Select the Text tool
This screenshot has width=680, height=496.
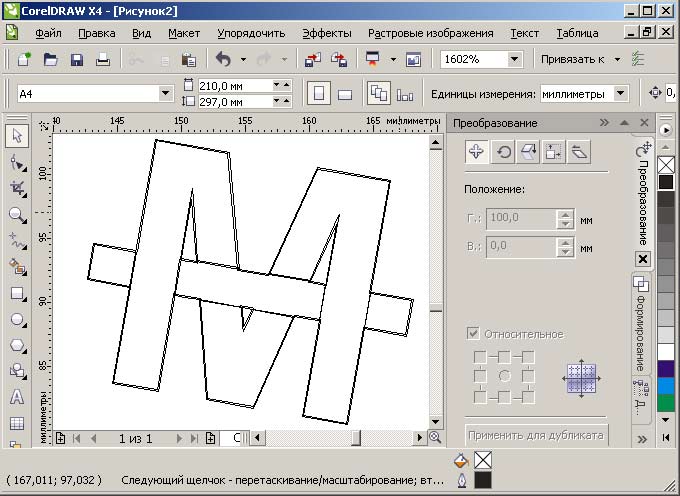click(x=17, y=397)
